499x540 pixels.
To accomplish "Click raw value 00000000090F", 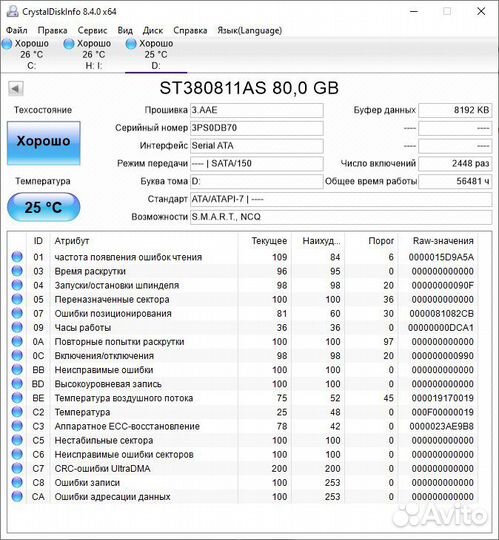I will [x=443, y=285].
